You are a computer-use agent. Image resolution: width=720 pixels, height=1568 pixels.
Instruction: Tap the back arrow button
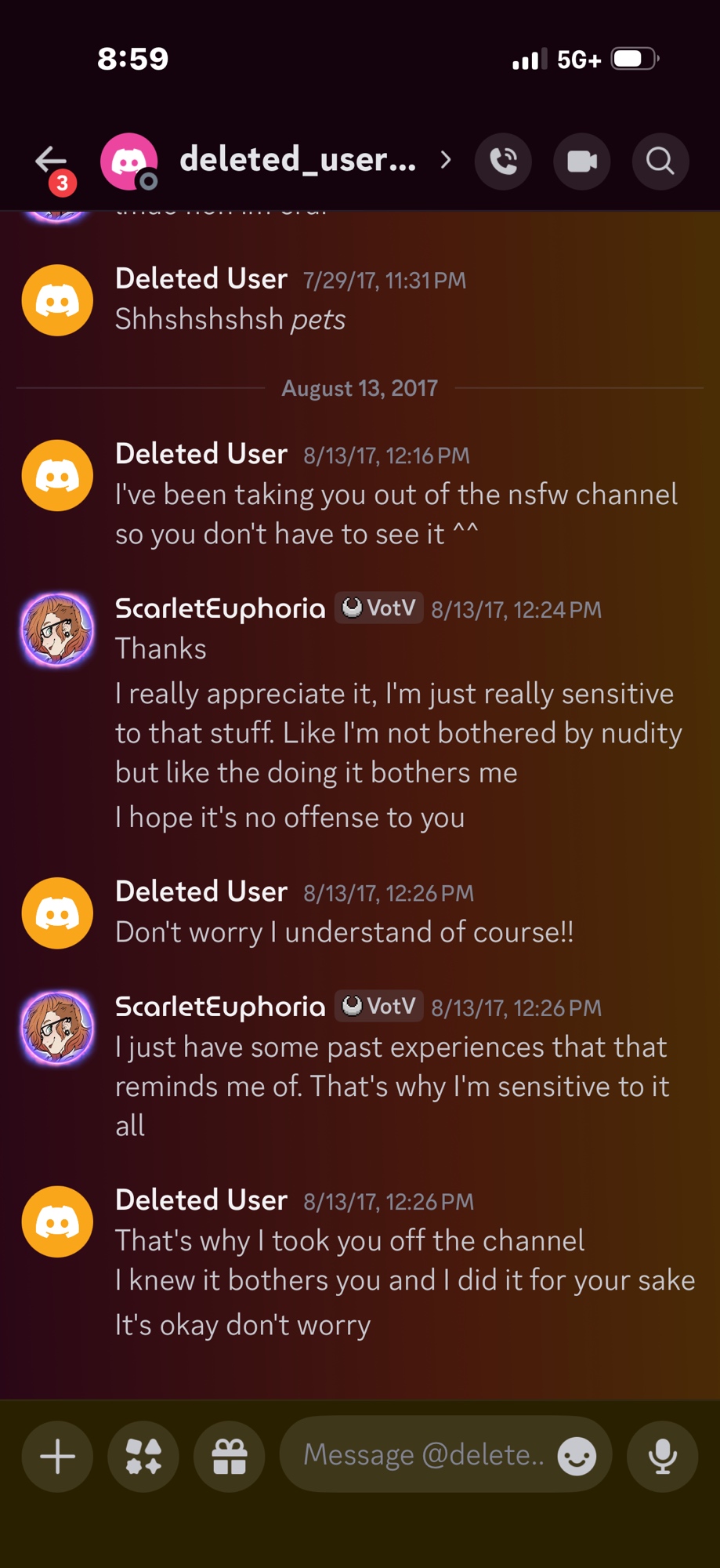tap(52, 162)
